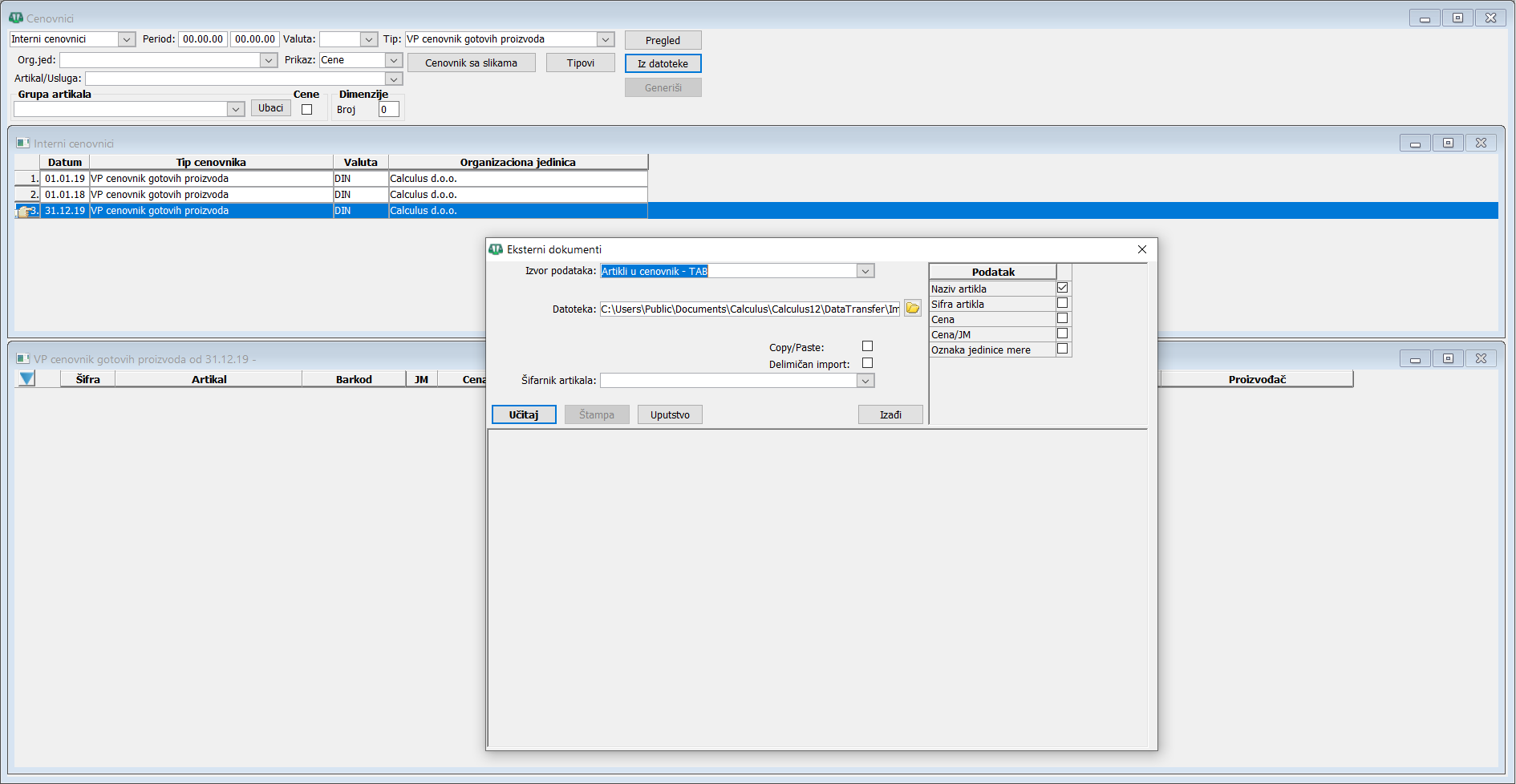Image resolution: width=1516 pixels, height=784 pixels.
Task: Expand the Tip cenovnika dropdown
Action: point(605,39)
